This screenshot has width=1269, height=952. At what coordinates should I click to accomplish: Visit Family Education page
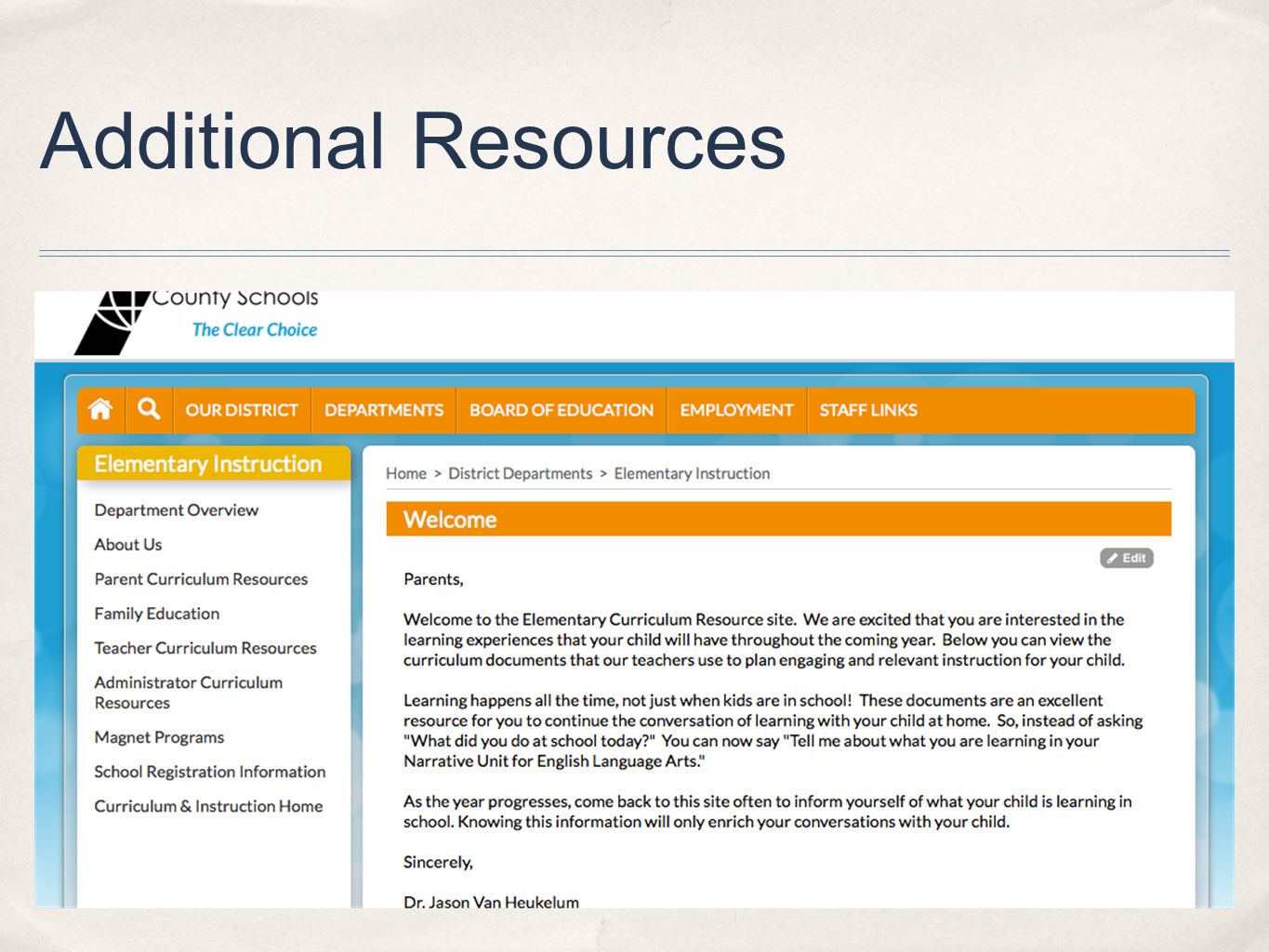pos(157,613)
